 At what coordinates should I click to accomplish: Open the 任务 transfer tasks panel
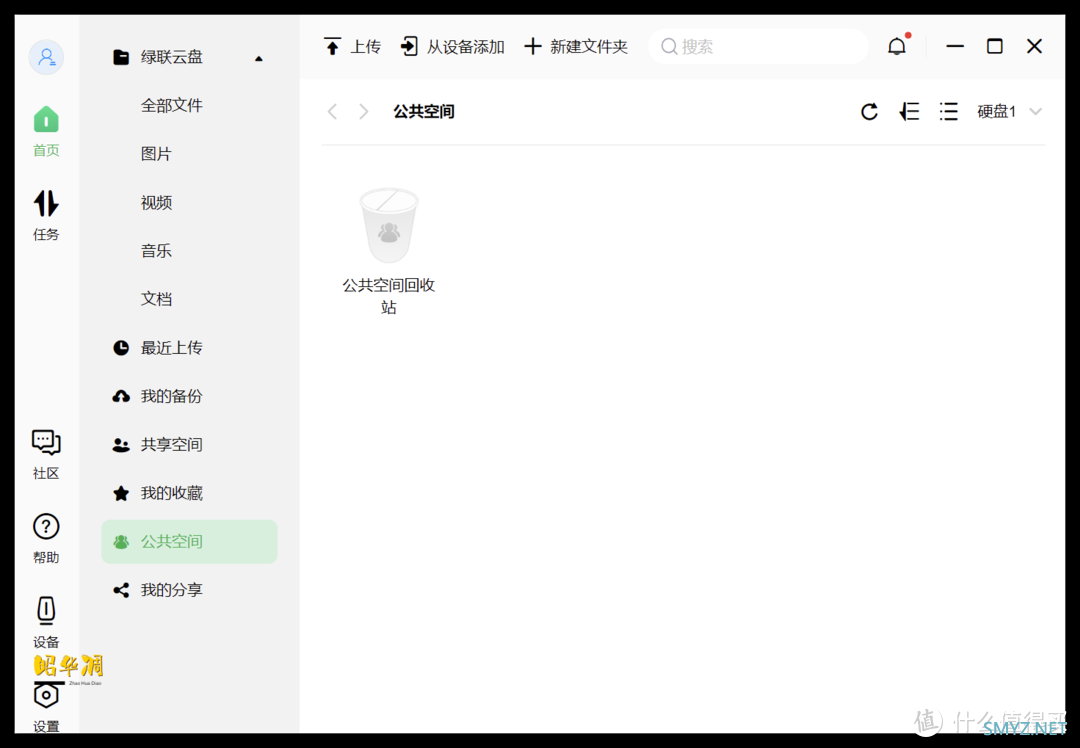pyautogui.click(x=46, y=216)
